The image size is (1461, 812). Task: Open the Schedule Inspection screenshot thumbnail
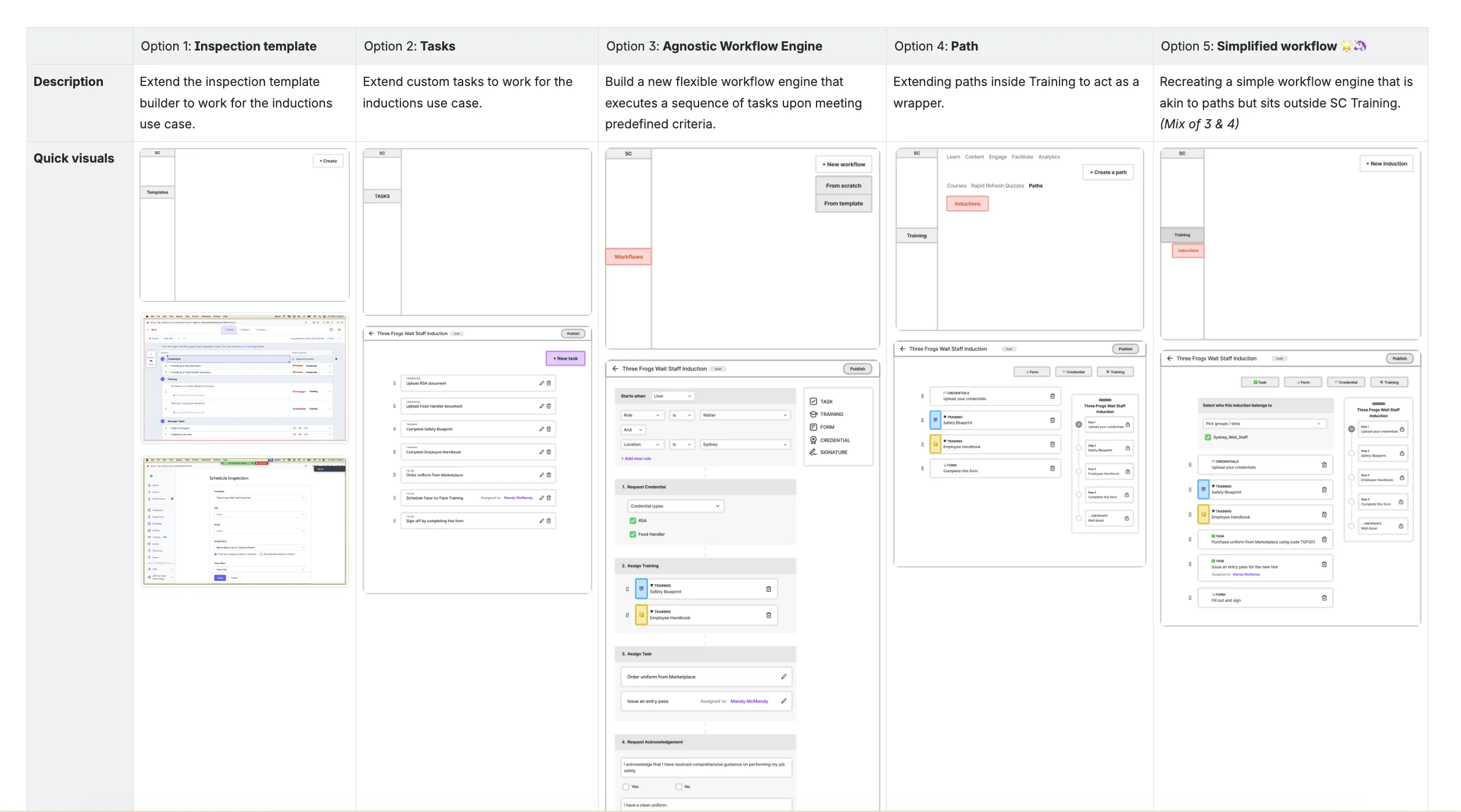click(x=245, y=522)
